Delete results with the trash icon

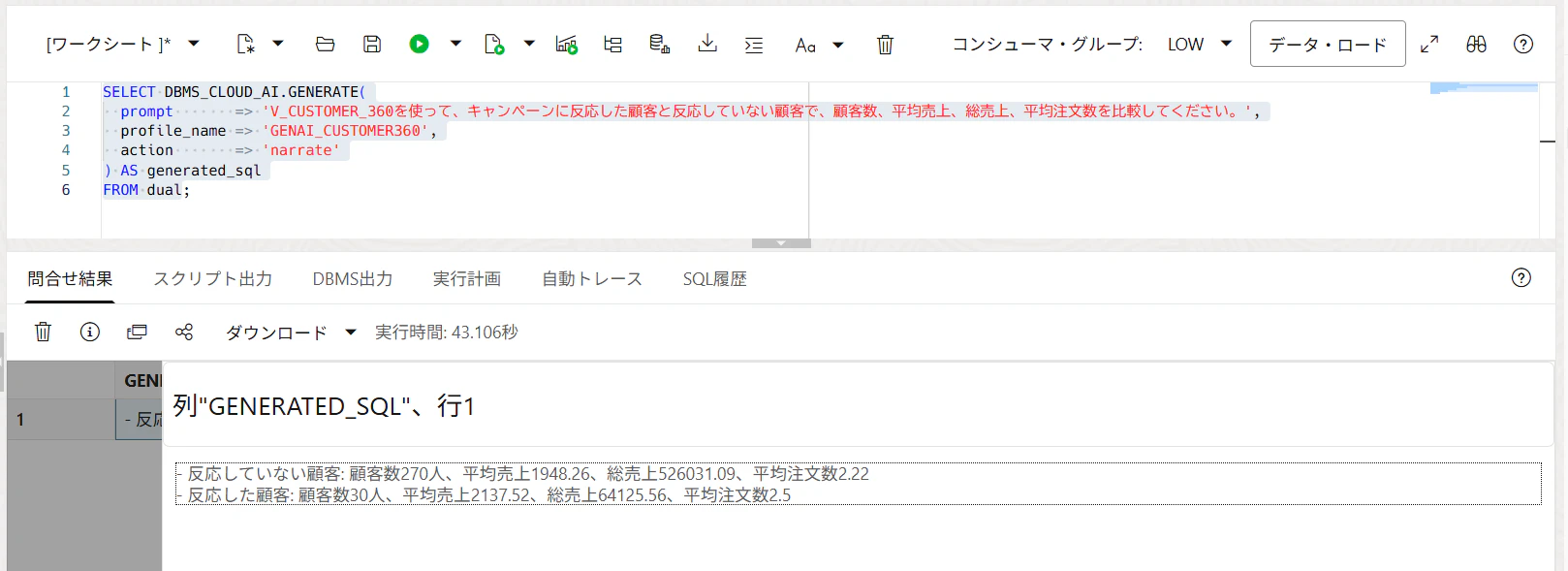tap(43, 332)
